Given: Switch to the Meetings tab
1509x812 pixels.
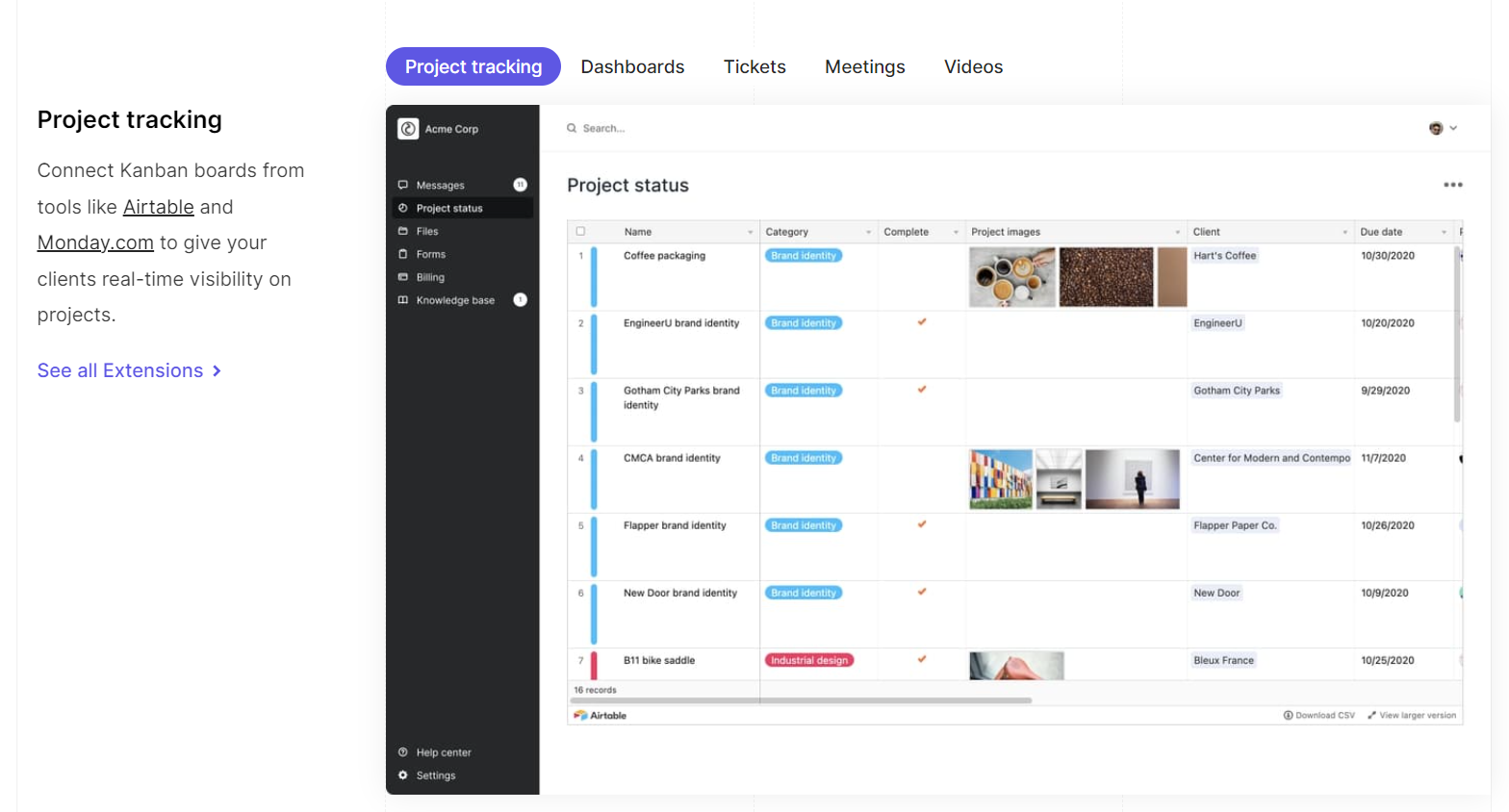Looking at the screenshot, I should [864, 66].
